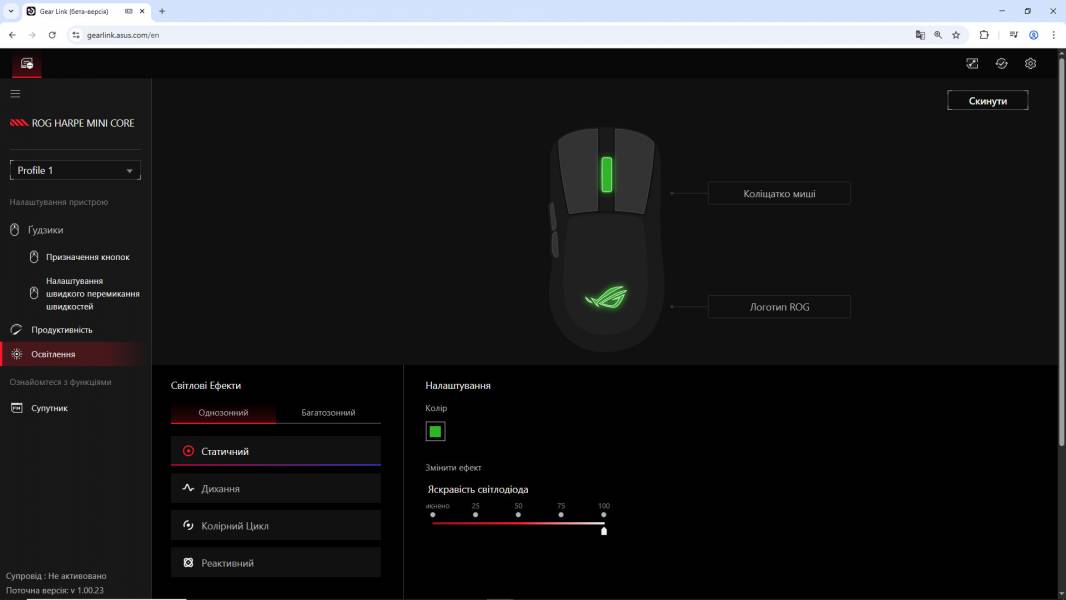Open the green color swatch picker
Viewport: 1066px width, 600px height.
[x=435, y=432]
